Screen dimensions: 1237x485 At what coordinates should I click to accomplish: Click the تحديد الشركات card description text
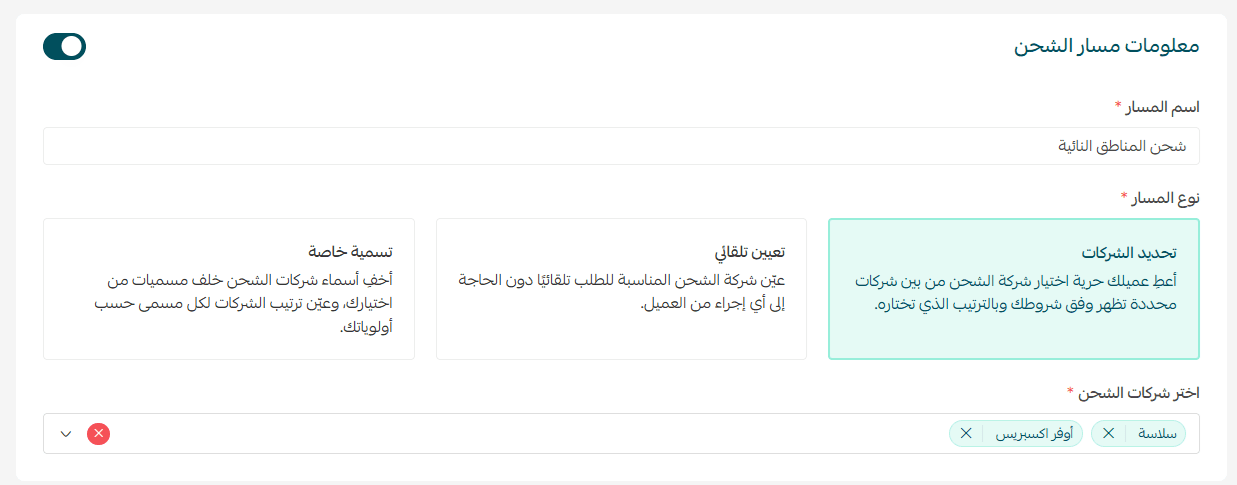(x=1012, y=292)
